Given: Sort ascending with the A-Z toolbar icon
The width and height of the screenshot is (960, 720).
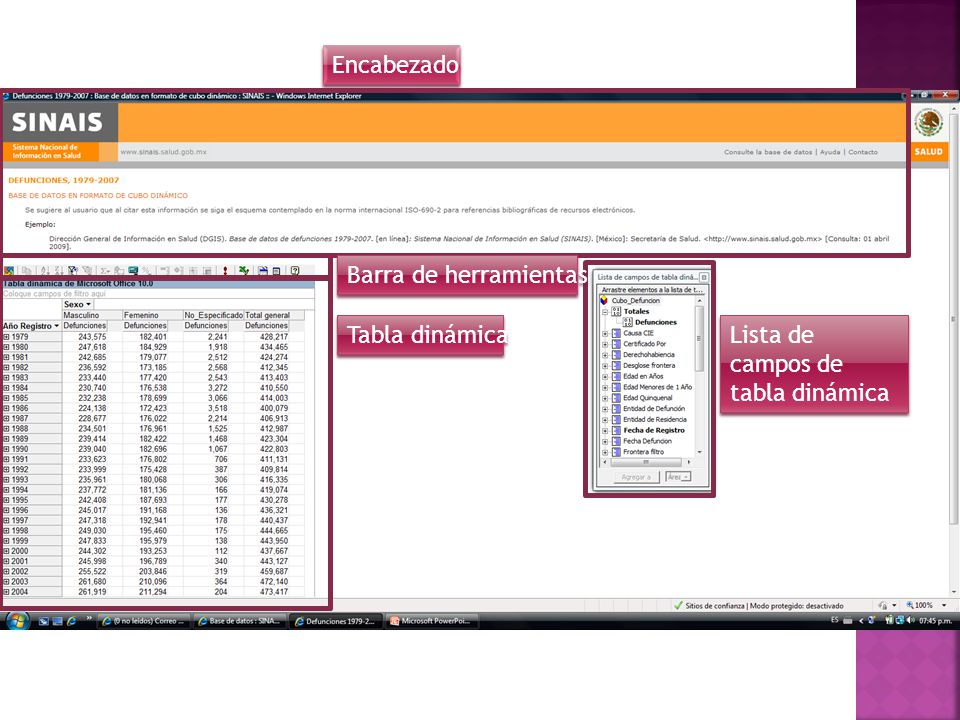Looking at the screenshot, I should point(43,270).
